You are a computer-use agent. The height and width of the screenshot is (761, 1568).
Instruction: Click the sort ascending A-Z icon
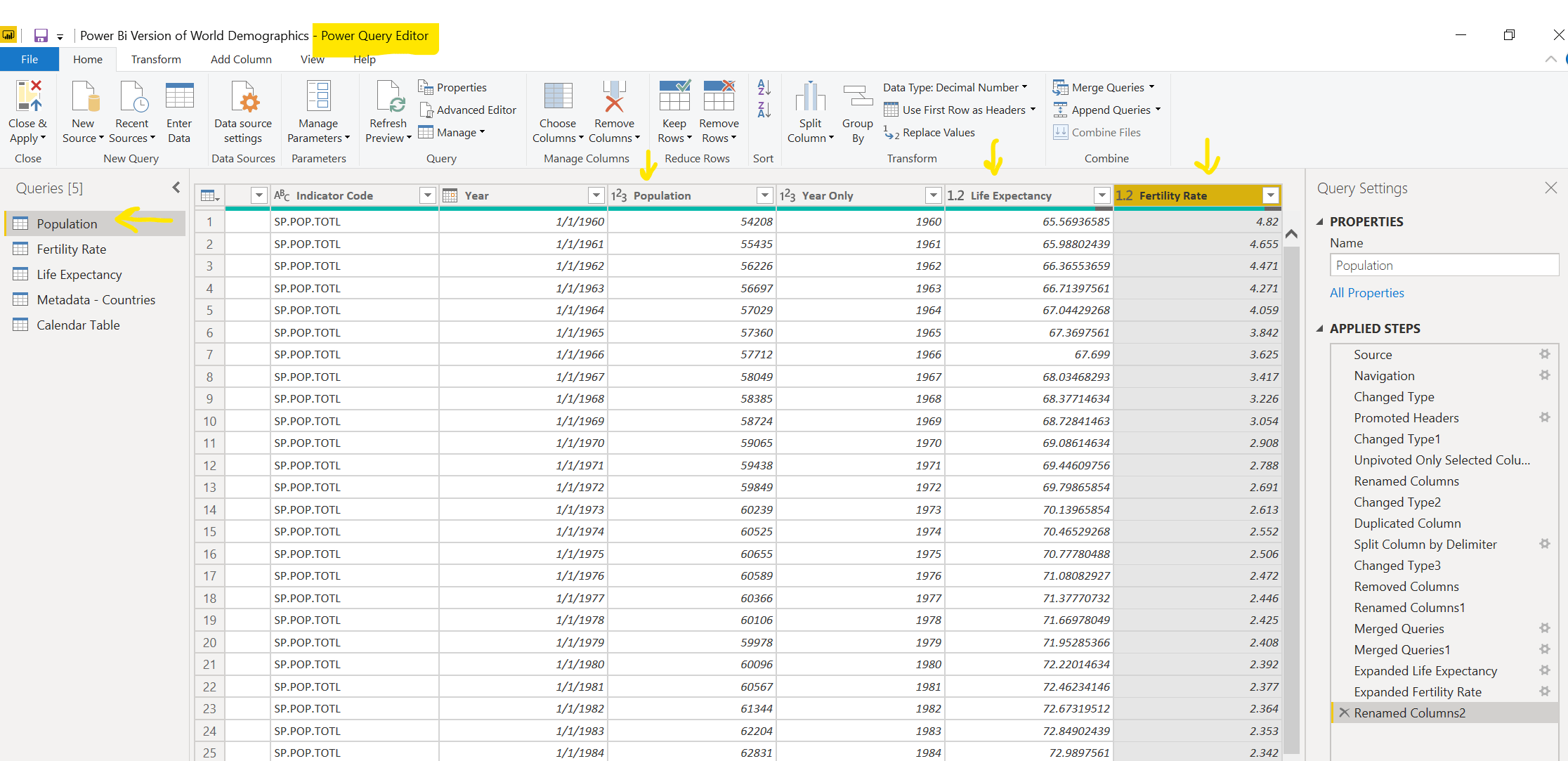coord(764,87)
